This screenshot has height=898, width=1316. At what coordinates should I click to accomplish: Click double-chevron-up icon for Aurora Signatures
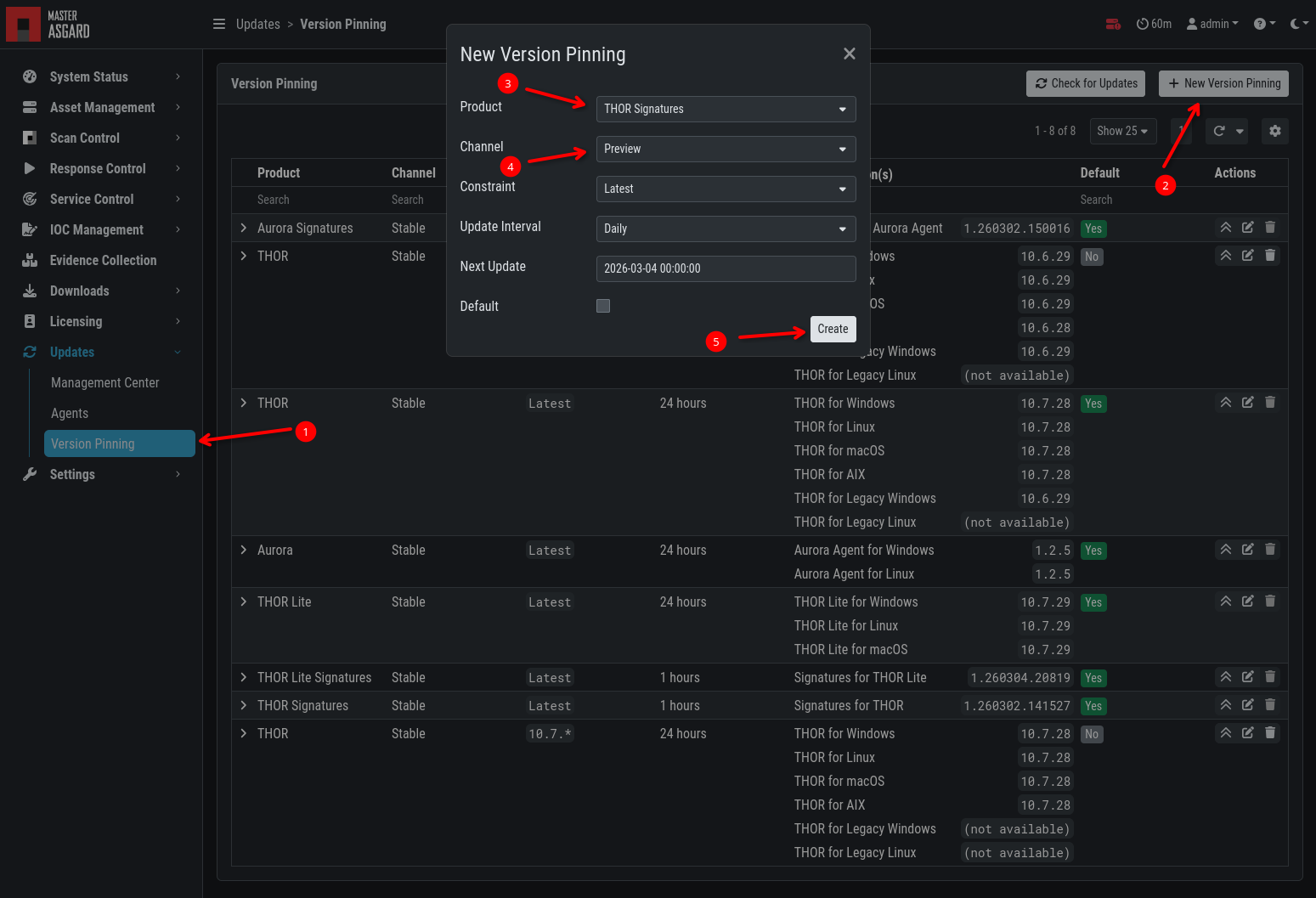click(1225, 227)
